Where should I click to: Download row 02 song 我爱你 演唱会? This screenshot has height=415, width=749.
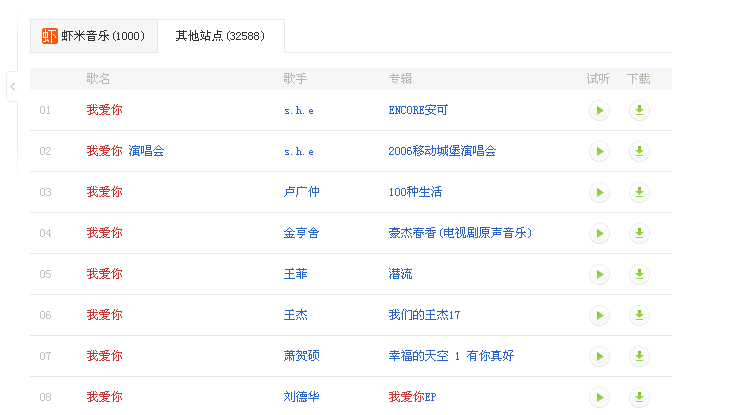[x=639, y=151]
